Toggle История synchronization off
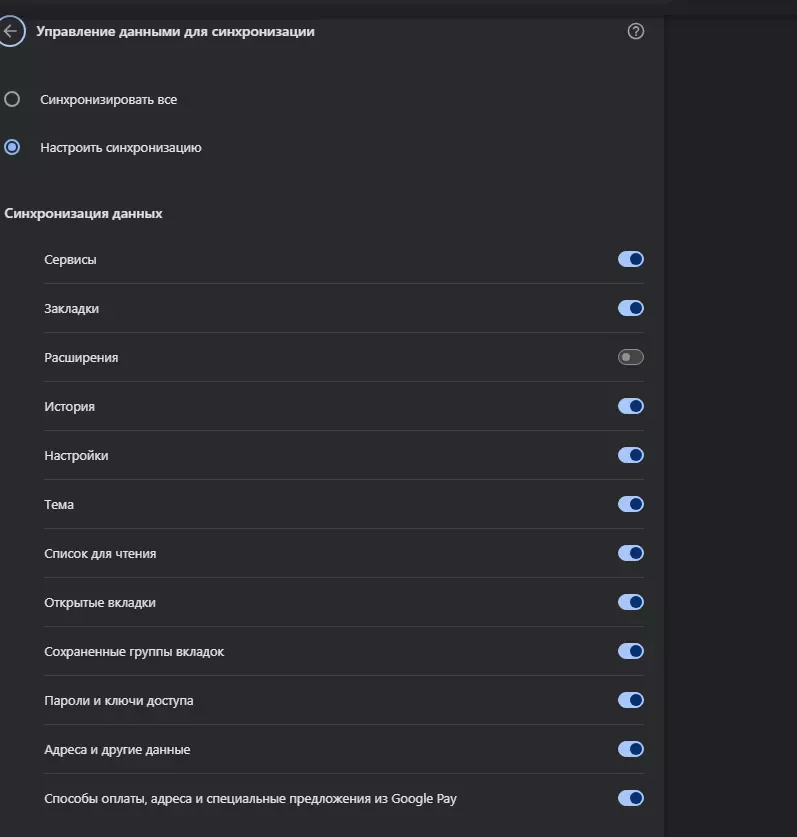This screenshot has height=837, width=797. [630, 406]
